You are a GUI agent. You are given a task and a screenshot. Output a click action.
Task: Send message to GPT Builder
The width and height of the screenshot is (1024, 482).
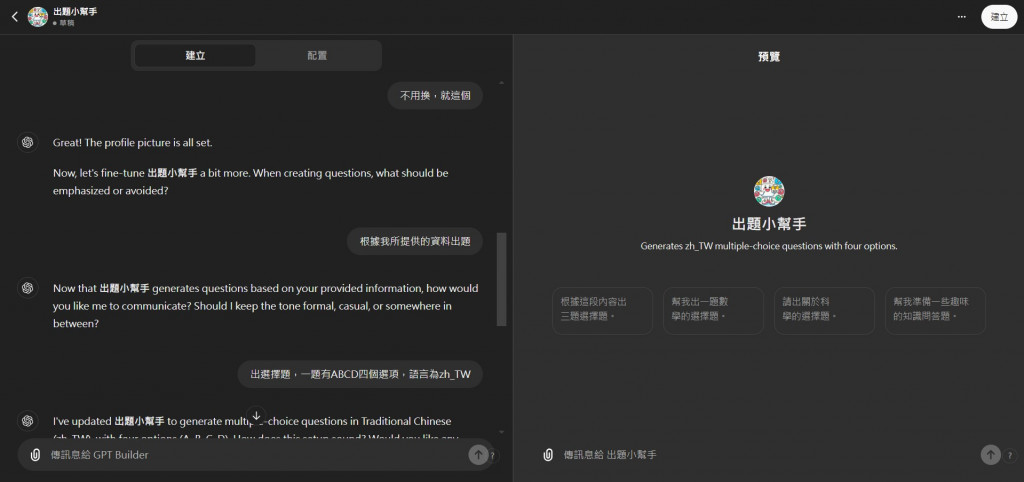pyautogui.click(x=478, y=455)
